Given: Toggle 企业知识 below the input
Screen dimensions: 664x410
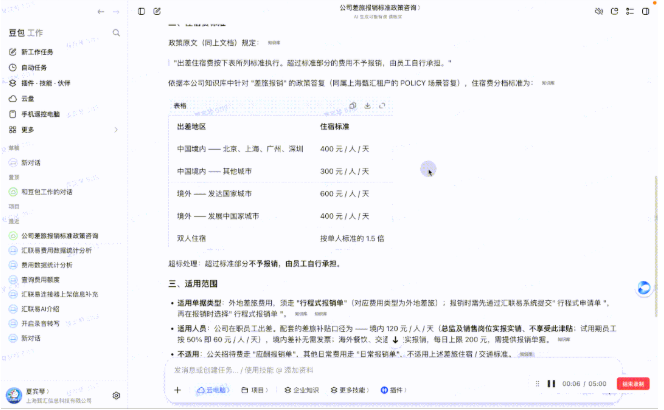Looking at the screenshot, I should pyautogui.click(x=302, y=390).
